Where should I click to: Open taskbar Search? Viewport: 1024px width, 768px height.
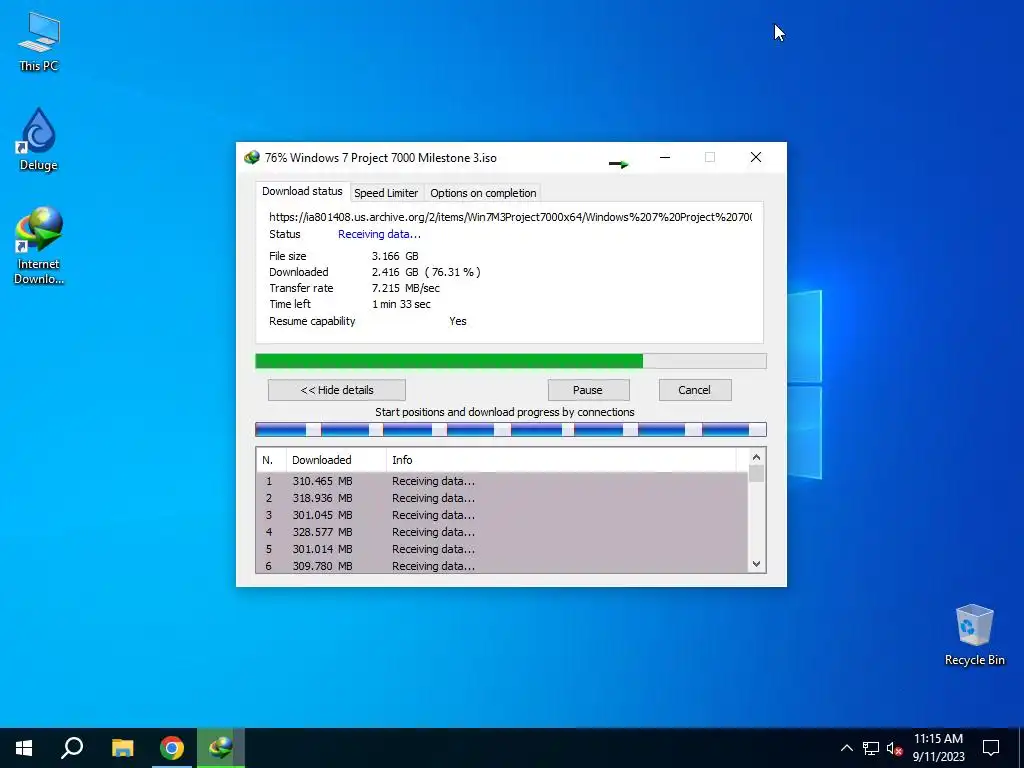[72, 748]
